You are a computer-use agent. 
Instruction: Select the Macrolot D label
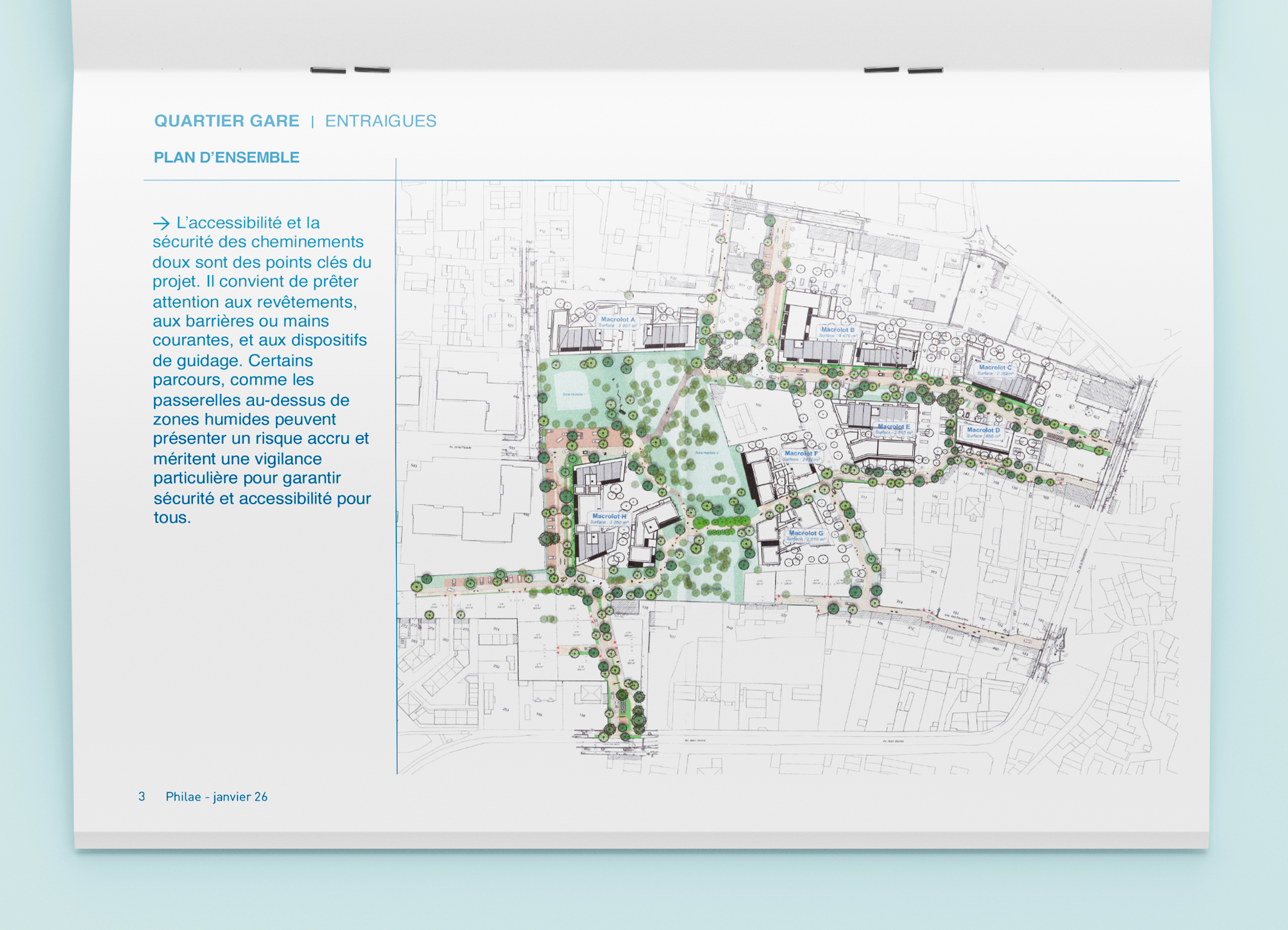click(983, 430)
